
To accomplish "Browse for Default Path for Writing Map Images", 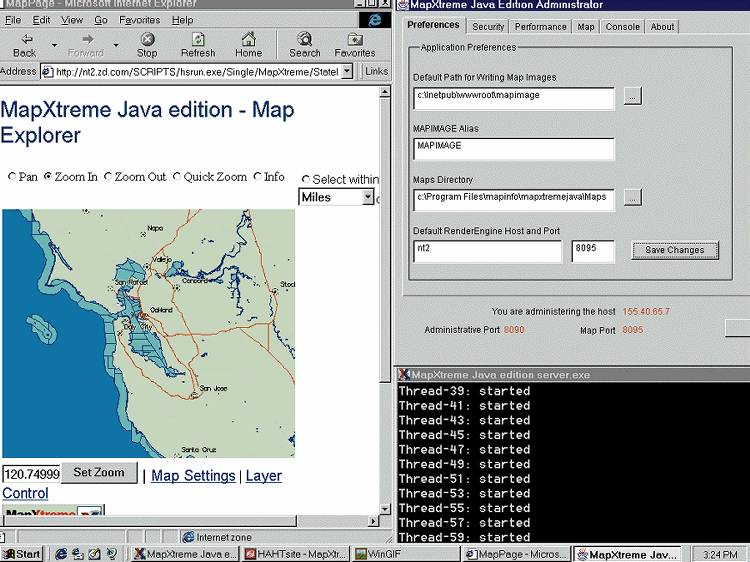I will (633, 96).
